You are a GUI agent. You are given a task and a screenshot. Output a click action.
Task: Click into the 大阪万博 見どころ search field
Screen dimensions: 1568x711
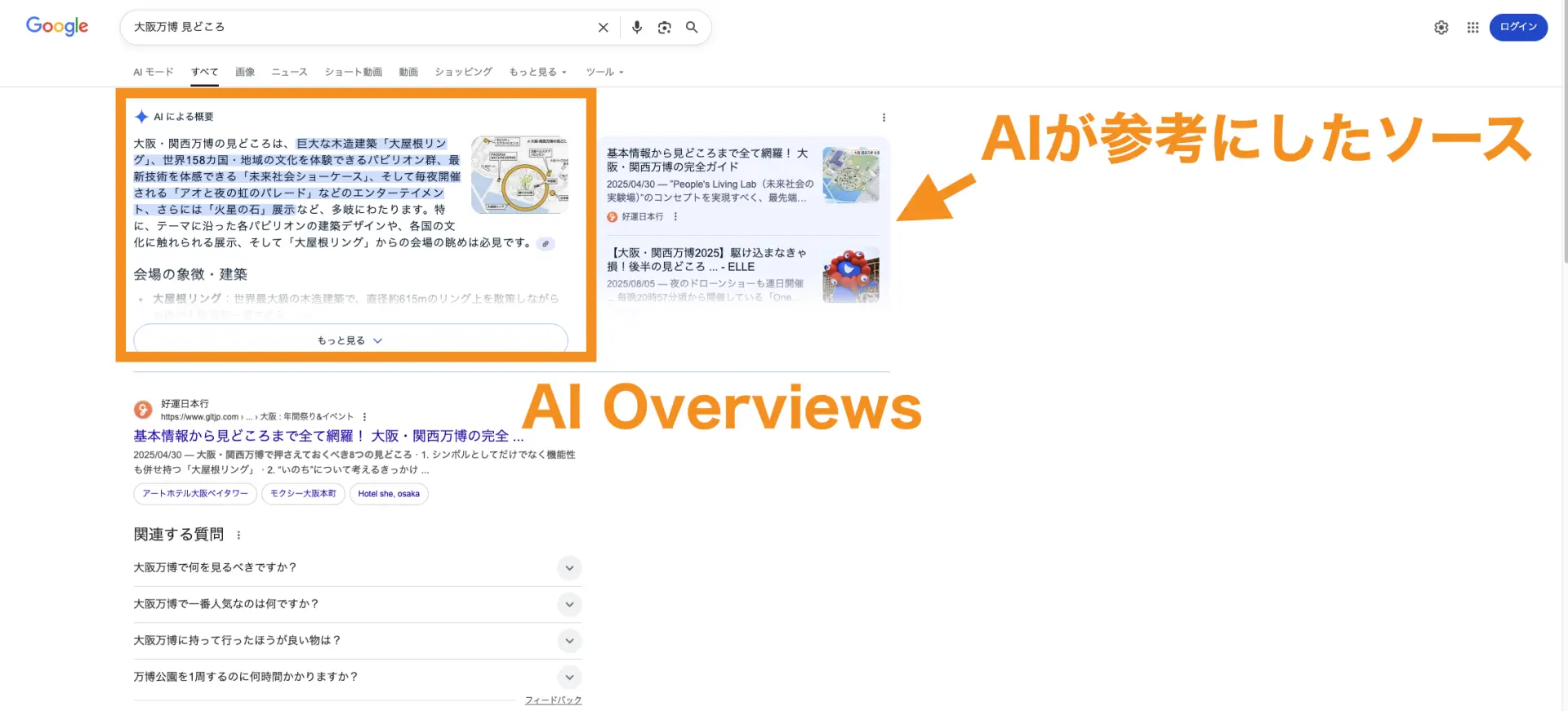click(x=359, y=27)
